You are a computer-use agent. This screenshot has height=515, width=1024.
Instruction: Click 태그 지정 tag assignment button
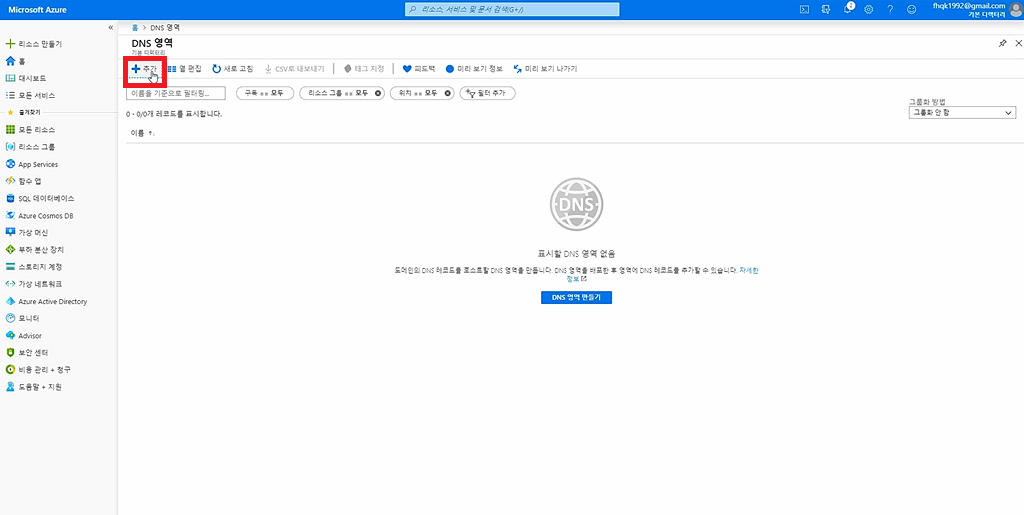click(x=364, y=69)
